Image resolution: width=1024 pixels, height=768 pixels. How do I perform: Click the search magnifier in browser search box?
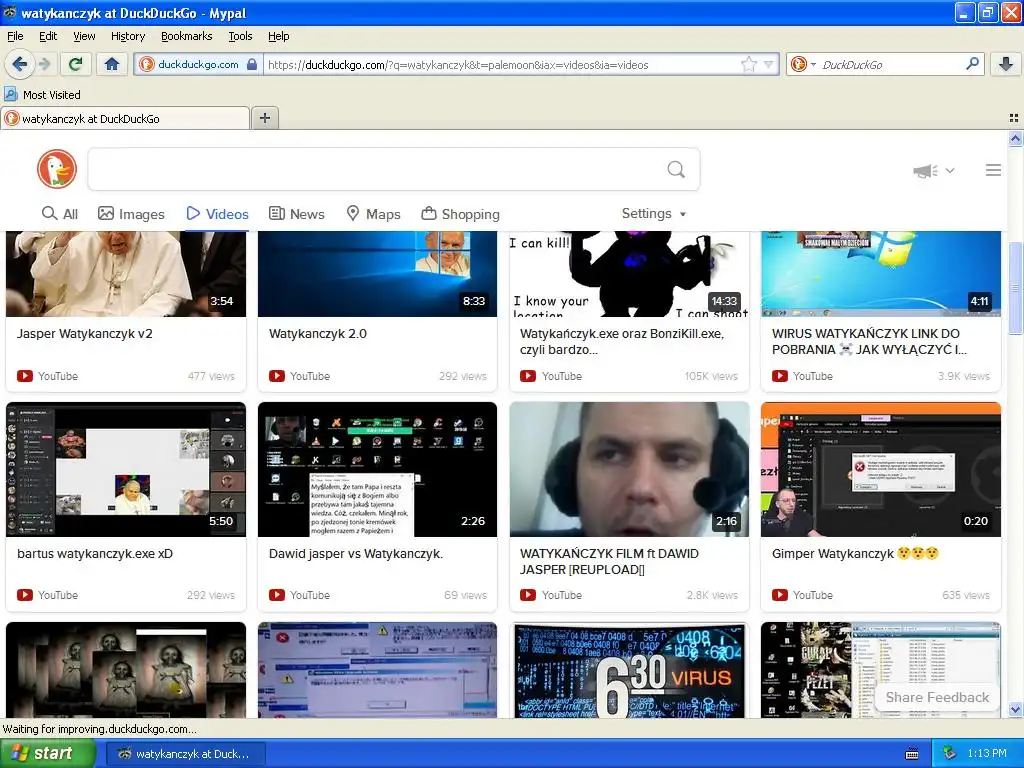(x=972, y=64)
